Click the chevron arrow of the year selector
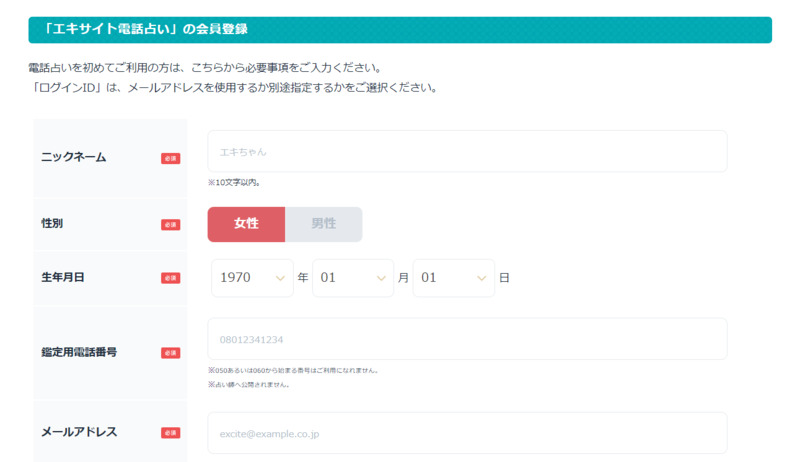 pyautogui.click(x=280, y=278)
